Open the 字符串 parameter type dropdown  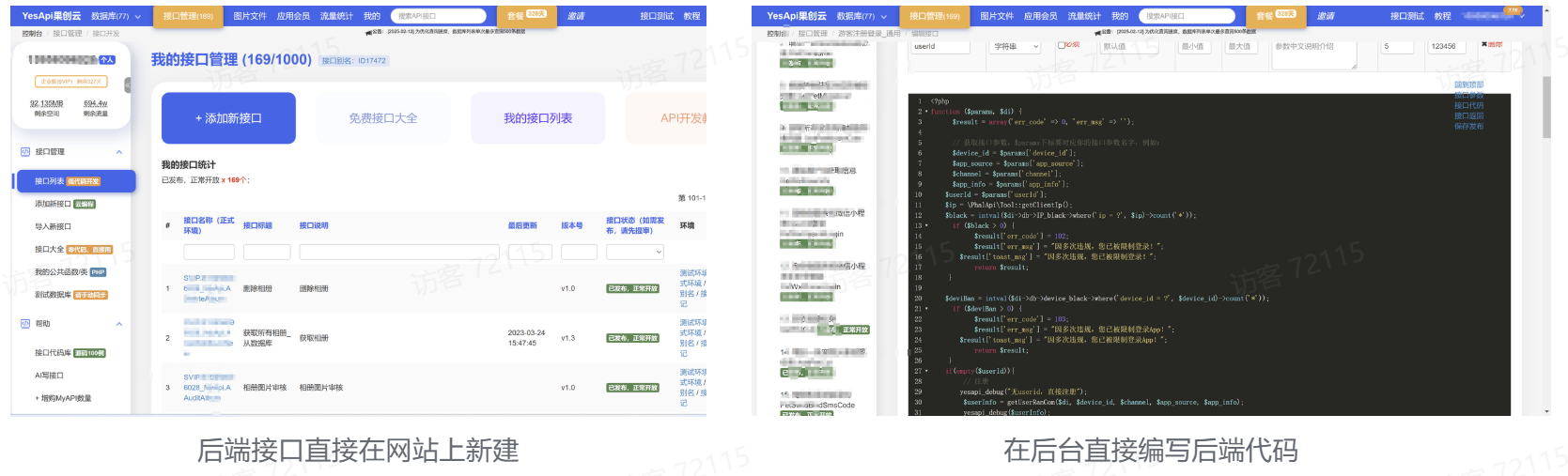(1016, 46)
